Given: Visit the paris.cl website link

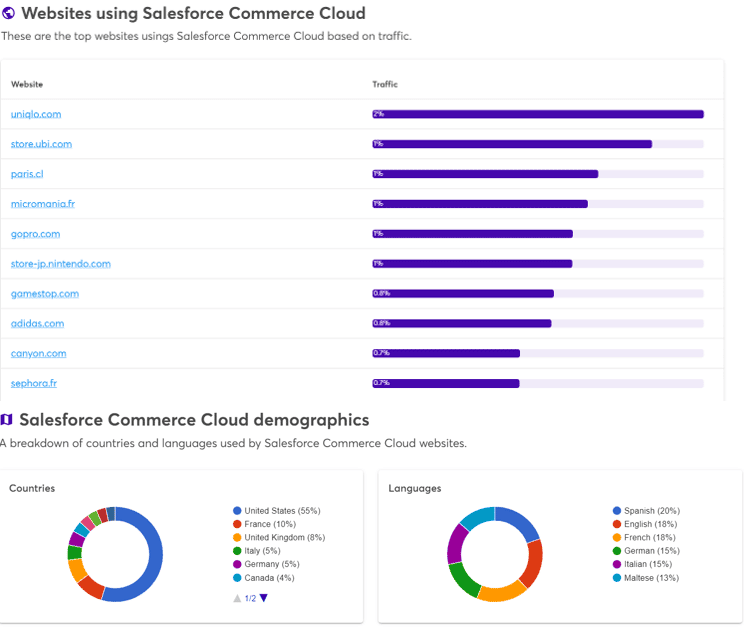Looking at the screenshot, I should pos(27,174).
